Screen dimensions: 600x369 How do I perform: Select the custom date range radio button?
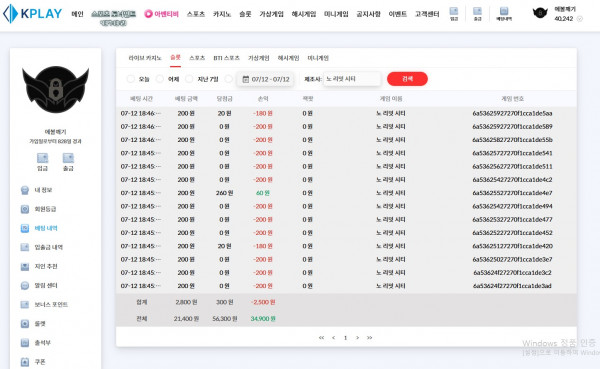click(x=228, y=79)
